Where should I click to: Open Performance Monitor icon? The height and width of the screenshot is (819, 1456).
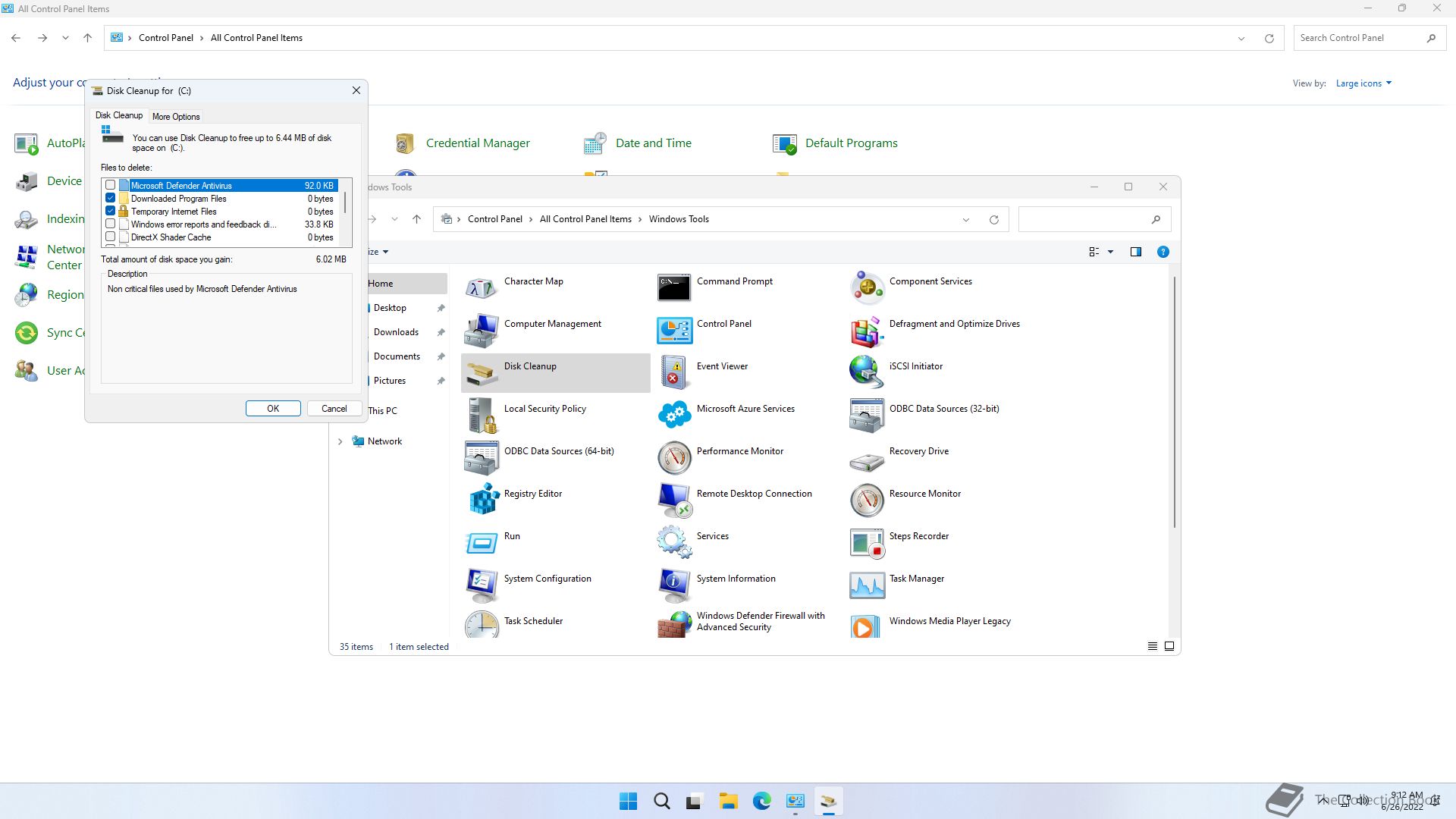coord(674,458)
